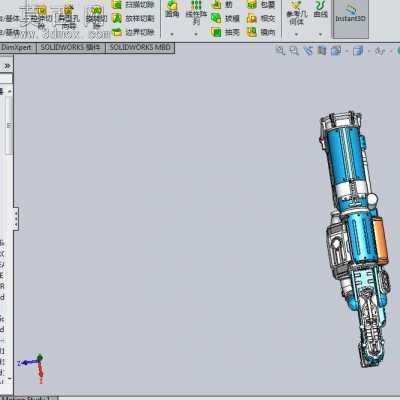Expand the dropdown arrow under Curves (曲线)
This screenshot has height=400, width=400.
point(320,34)
